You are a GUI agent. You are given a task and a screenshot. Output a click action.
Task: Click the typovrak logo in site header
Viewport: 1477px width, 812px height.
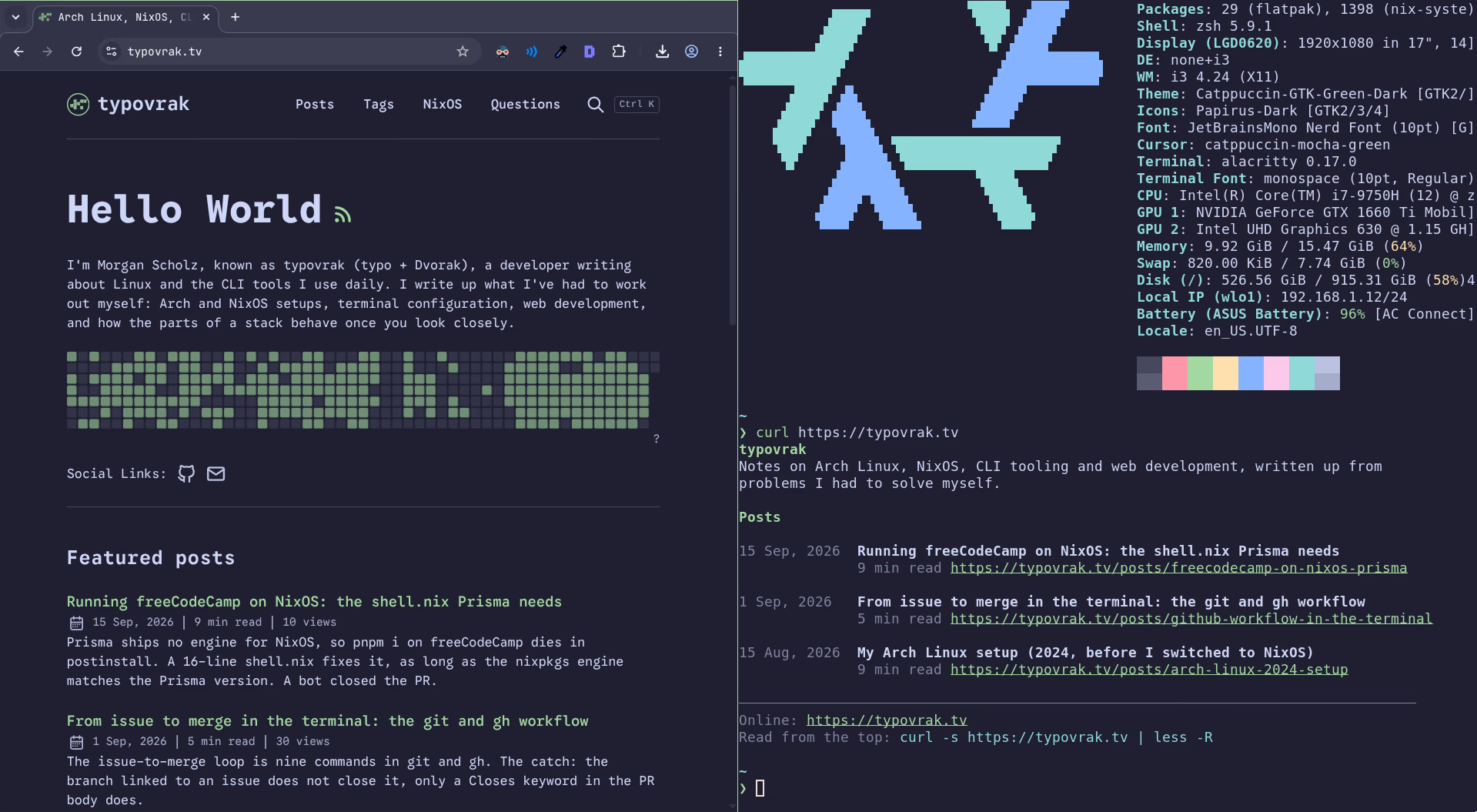pyautogui.click(x=128, y=104)
